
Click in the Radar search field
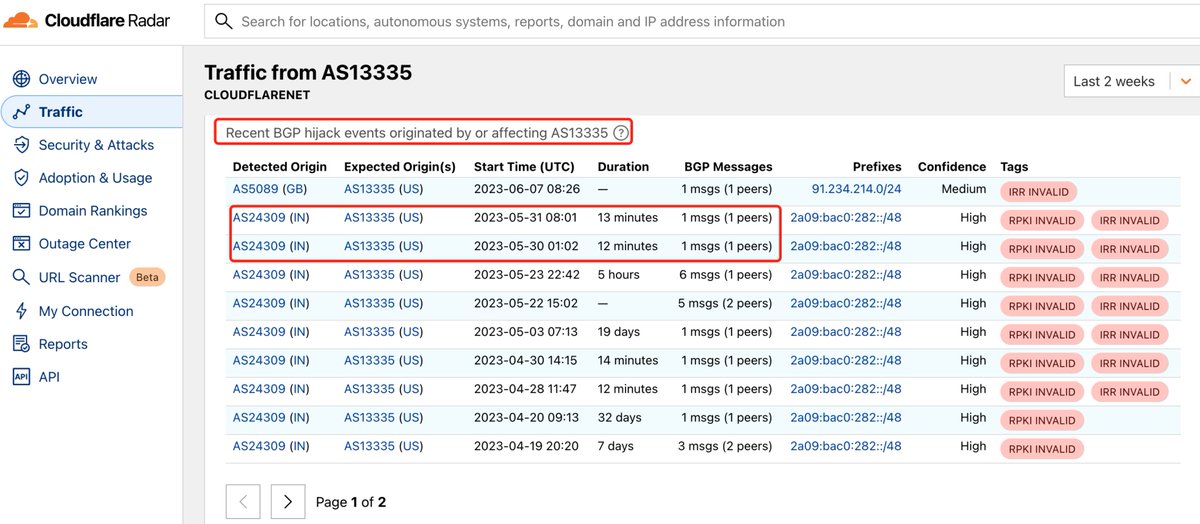tap(700, 21)
